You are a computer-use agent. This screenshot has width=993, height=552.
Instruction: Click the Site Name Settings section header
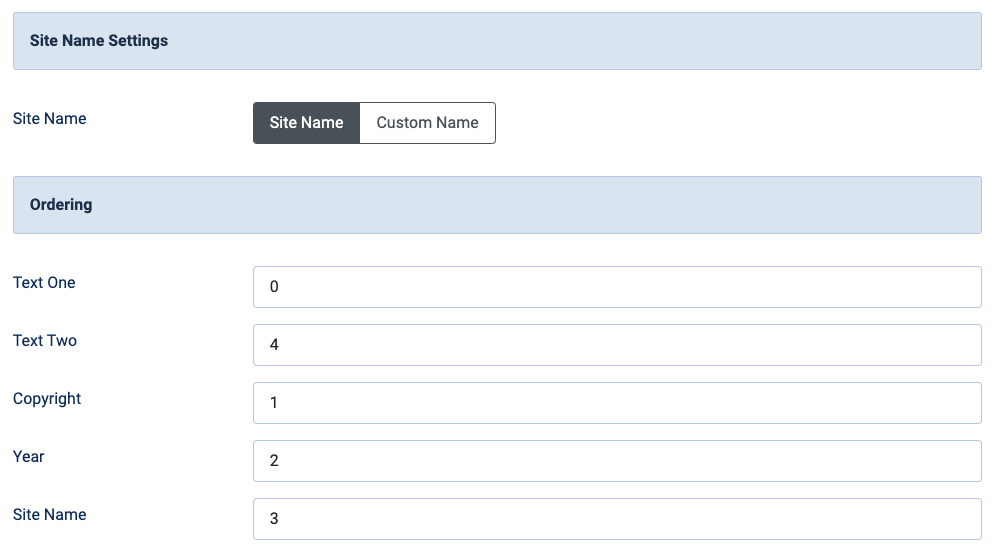tap(497, 41)
